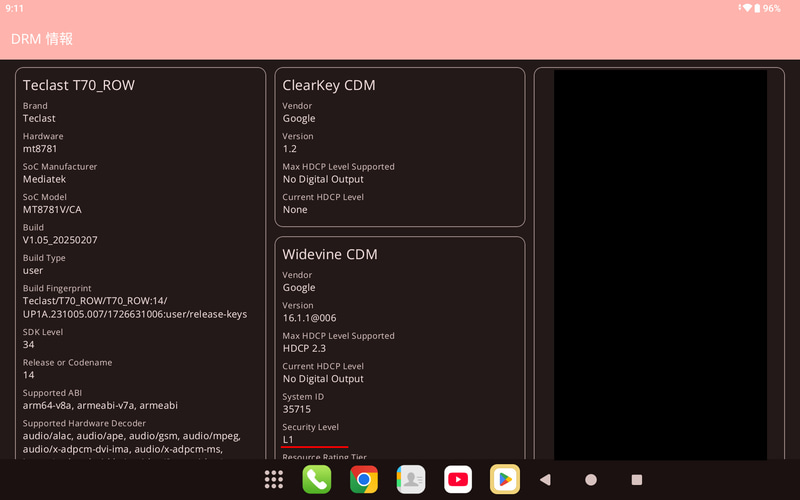Viewport: 800px width, 500px height.
Task: Select ClearKey version 1.2
Action: coord(290,148)
